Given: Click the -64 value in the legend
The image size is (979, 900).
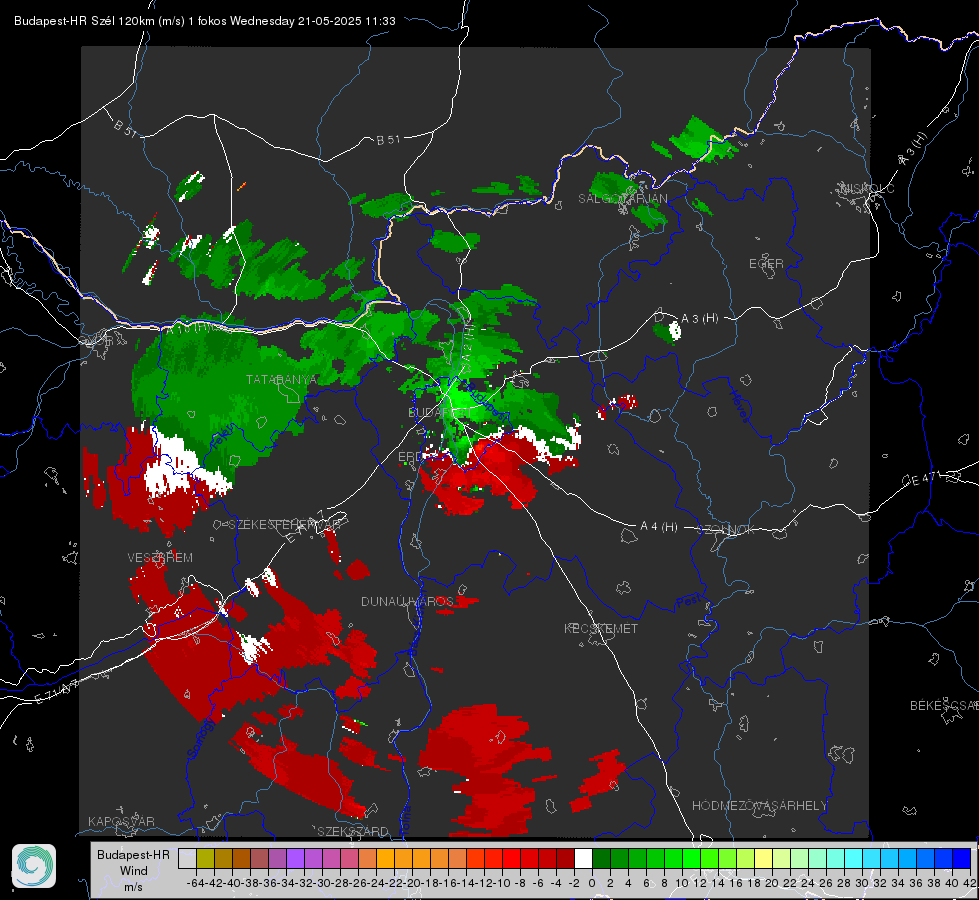Looking at the screenshot, I should 196,883.
